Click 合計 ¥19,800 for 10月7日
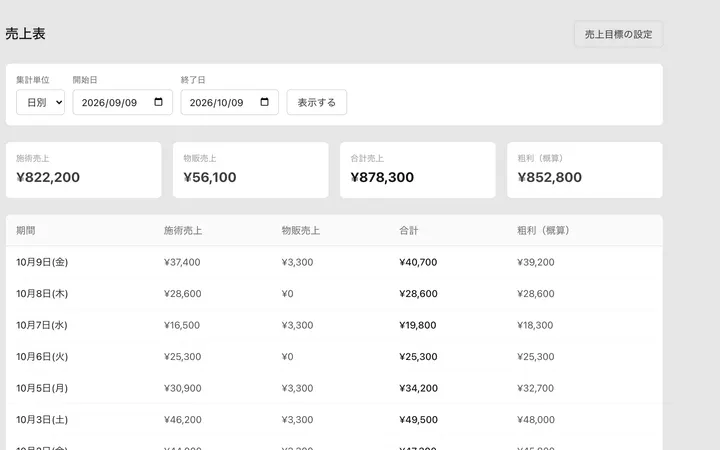720x450 pixels. [417, 325]
